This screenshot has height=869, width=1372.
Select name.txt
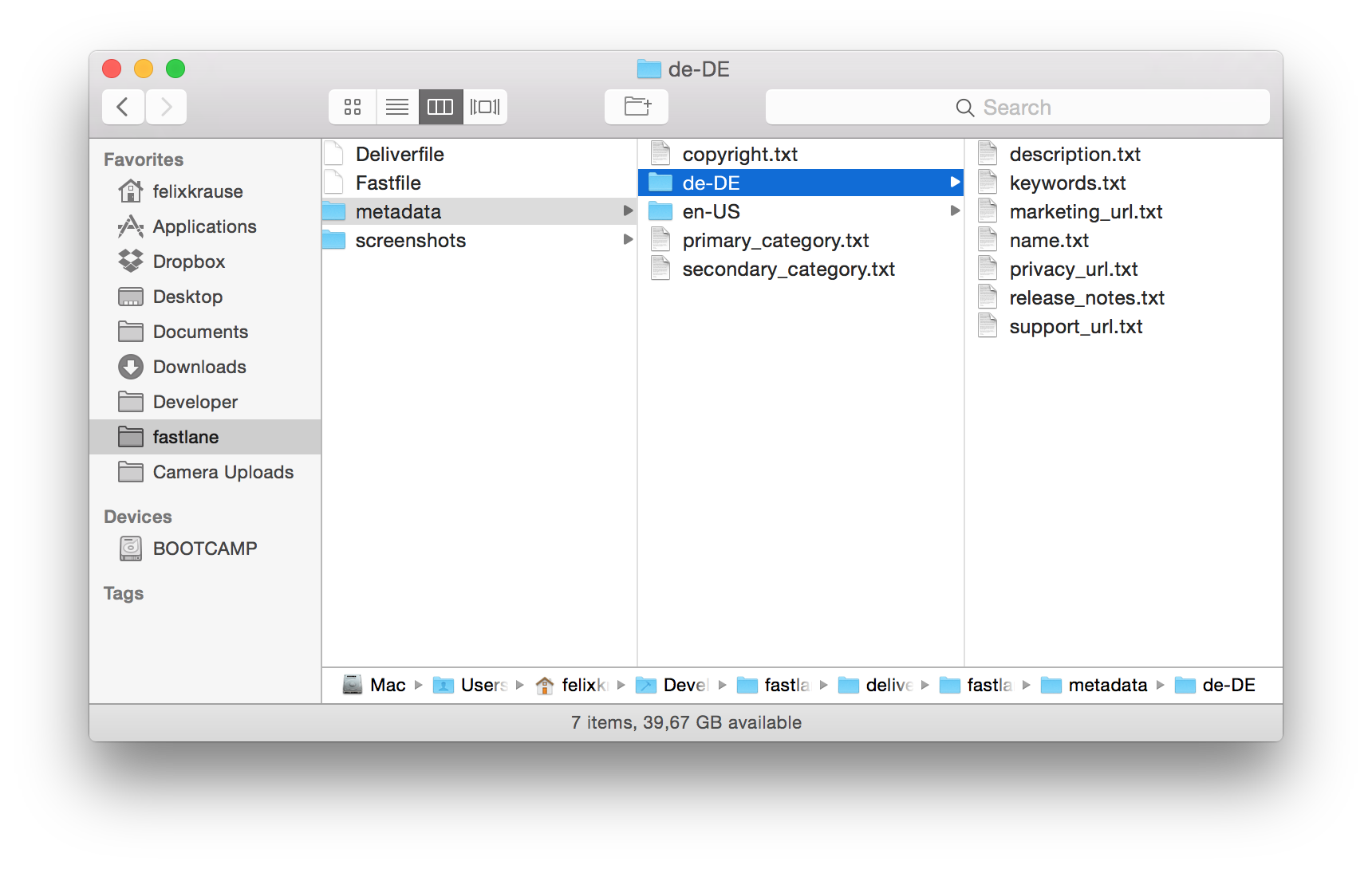click(x=1123, y=240)
